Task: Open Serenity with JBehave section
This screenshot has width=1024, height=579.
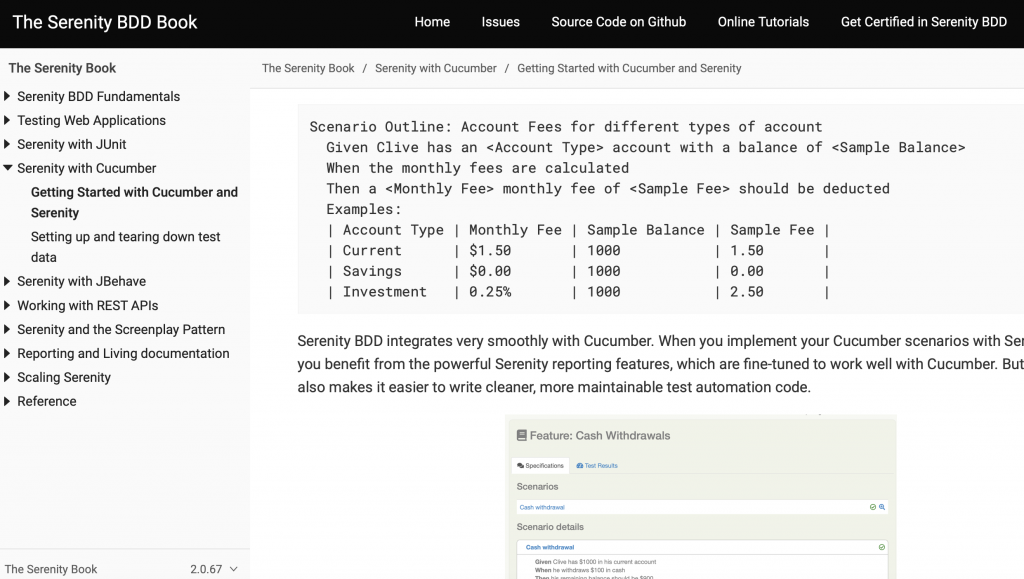Action: (x=82, y=281)
